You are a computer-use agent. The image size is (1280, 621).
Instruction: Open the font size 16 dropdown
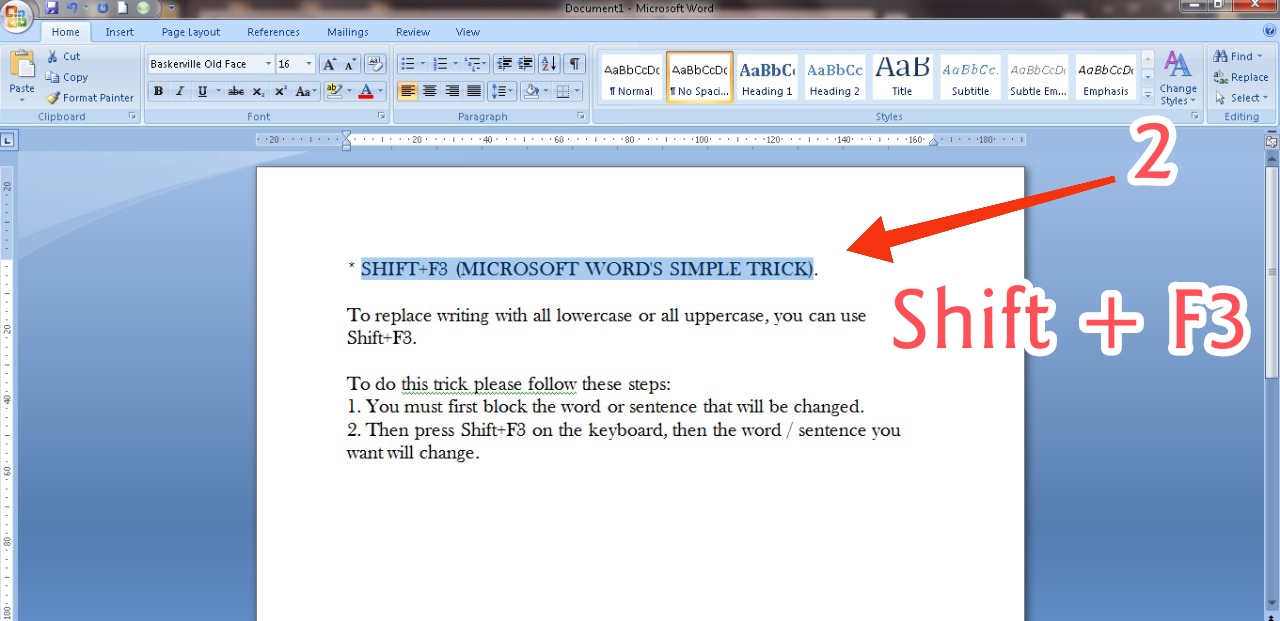pos(308,64)
